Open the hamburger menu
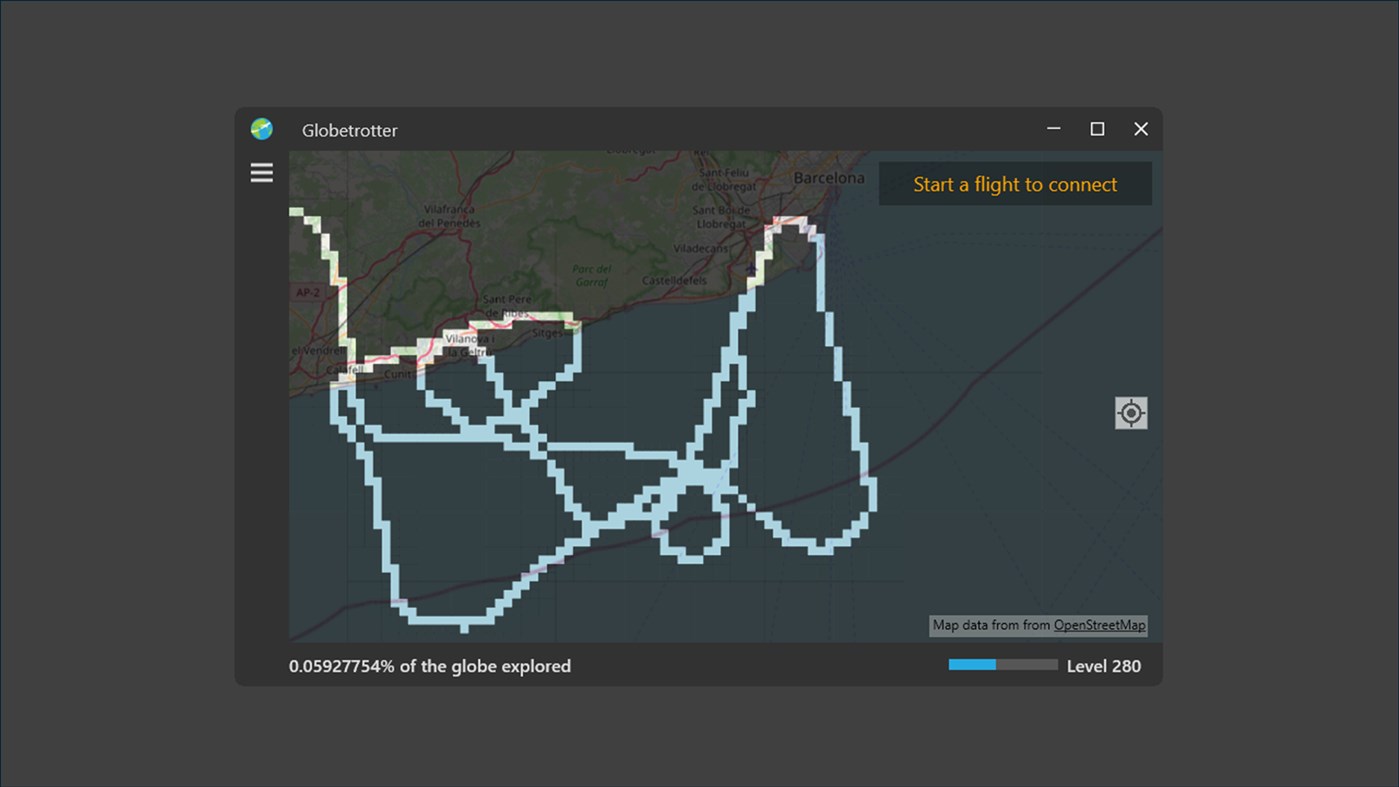Viewport: 1399px width, 787px height. [262, 173]
